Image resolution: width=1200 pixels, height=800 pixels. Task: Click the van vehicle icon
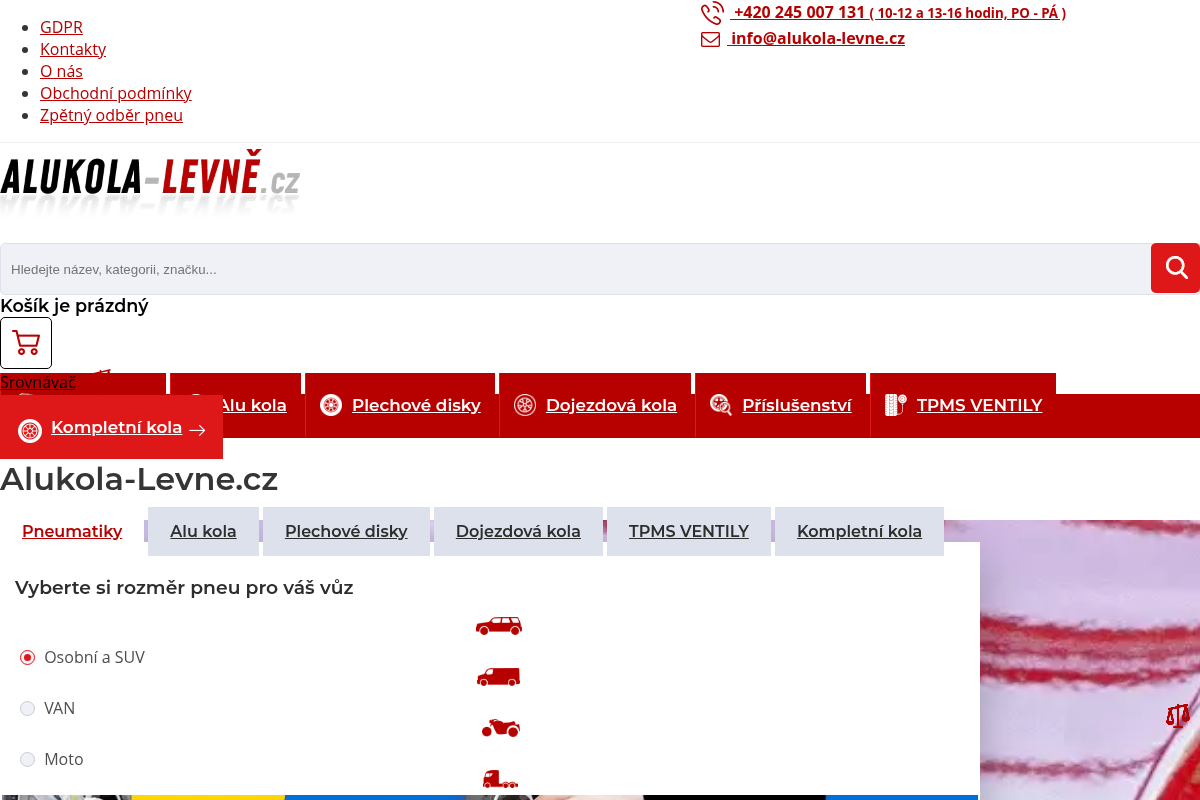click(x=499, y=677)
